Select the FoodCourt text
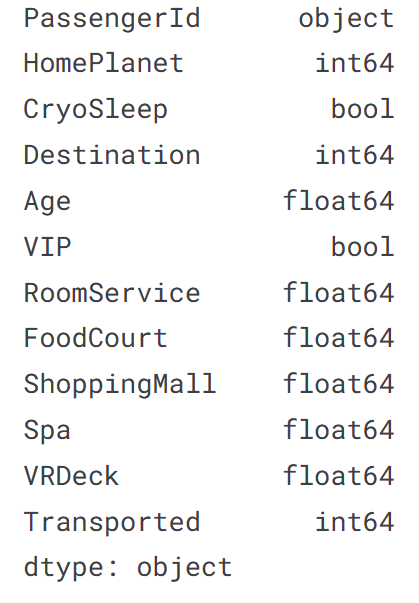Screen dimensions: 419x603 pos(96,338)
